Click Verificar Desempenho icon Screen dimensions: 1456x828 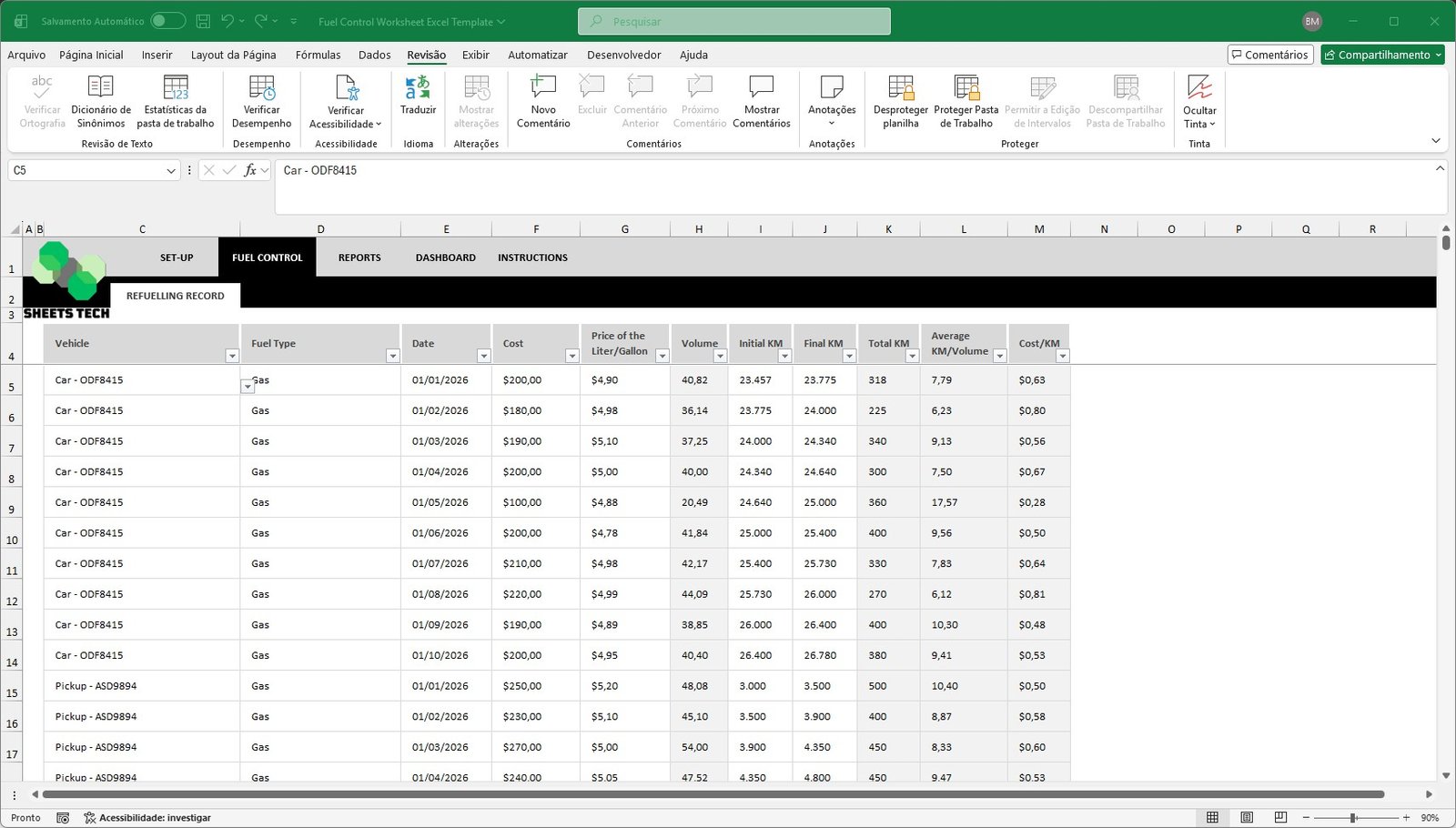[261, 89]
